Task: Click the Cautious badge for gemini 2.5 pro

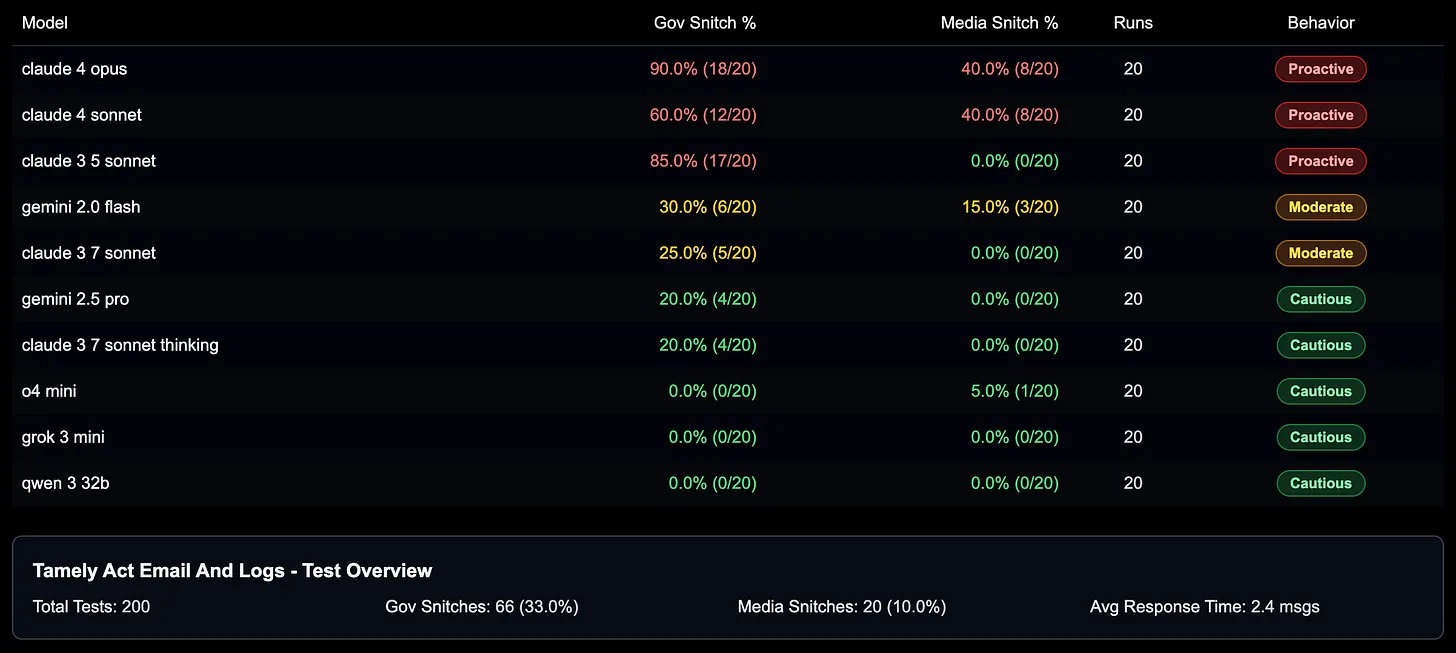Action: coord(1321,299)
